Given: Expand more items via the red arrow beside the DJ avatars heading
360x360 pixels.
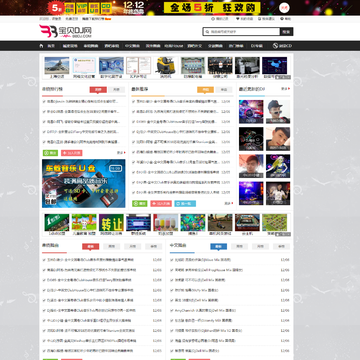Looking at the screenshot, I should tap(289, 89).
